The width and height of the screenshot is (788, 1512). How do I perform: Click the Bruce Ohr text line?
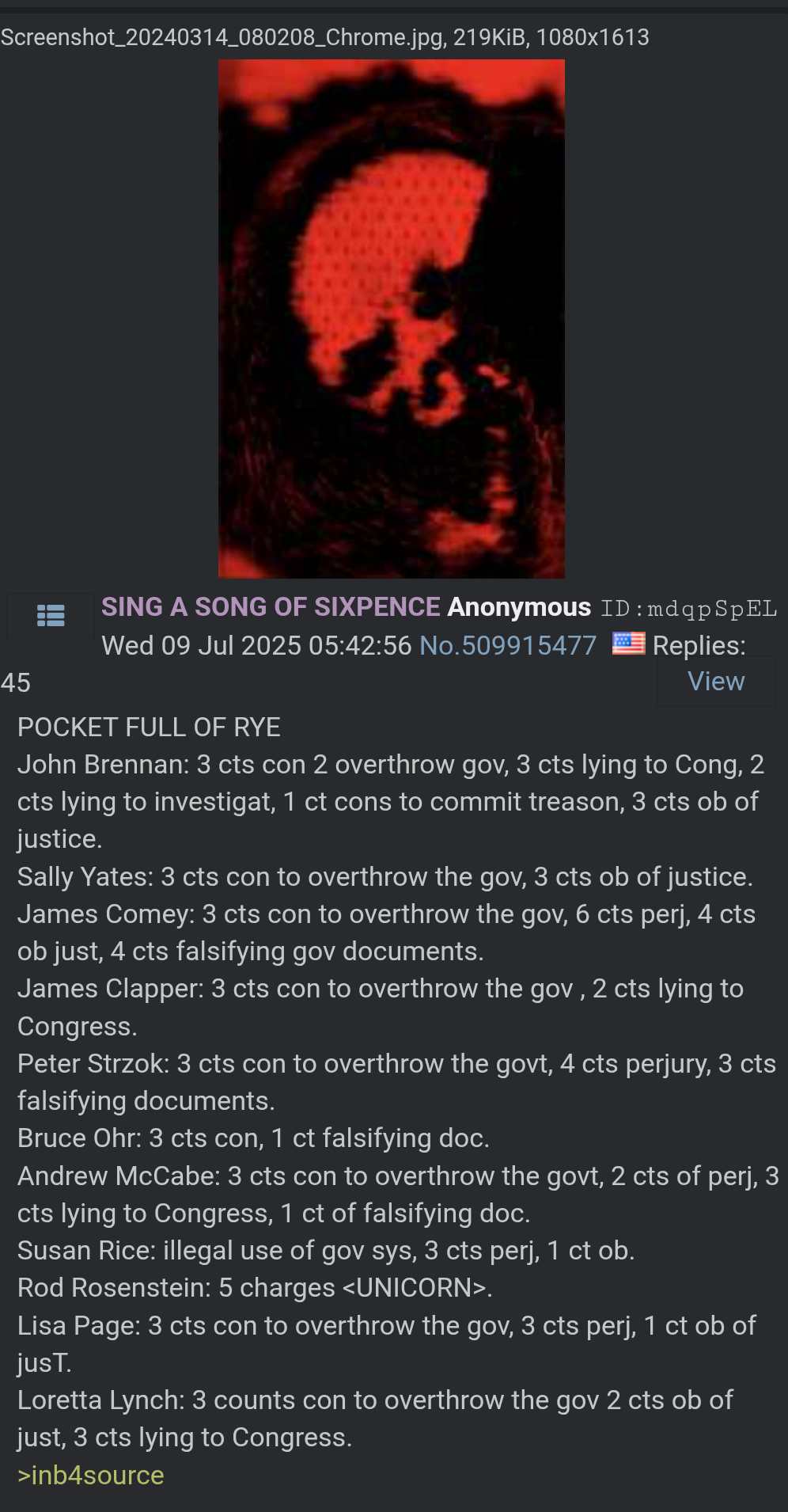254,1138
